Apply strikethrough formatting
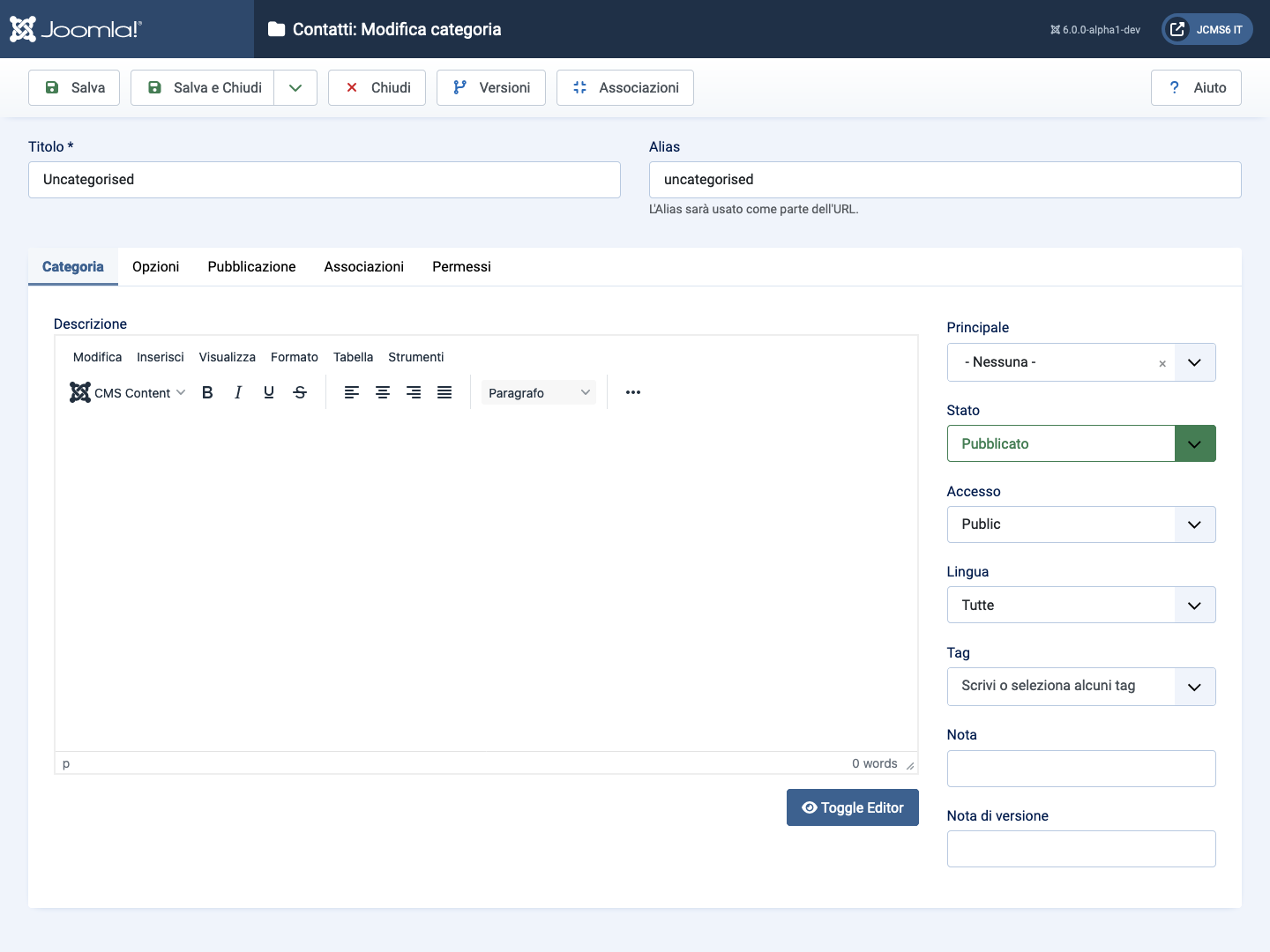Image resolution: width=1270 pixels, height=952 pixels. point(300,393)
